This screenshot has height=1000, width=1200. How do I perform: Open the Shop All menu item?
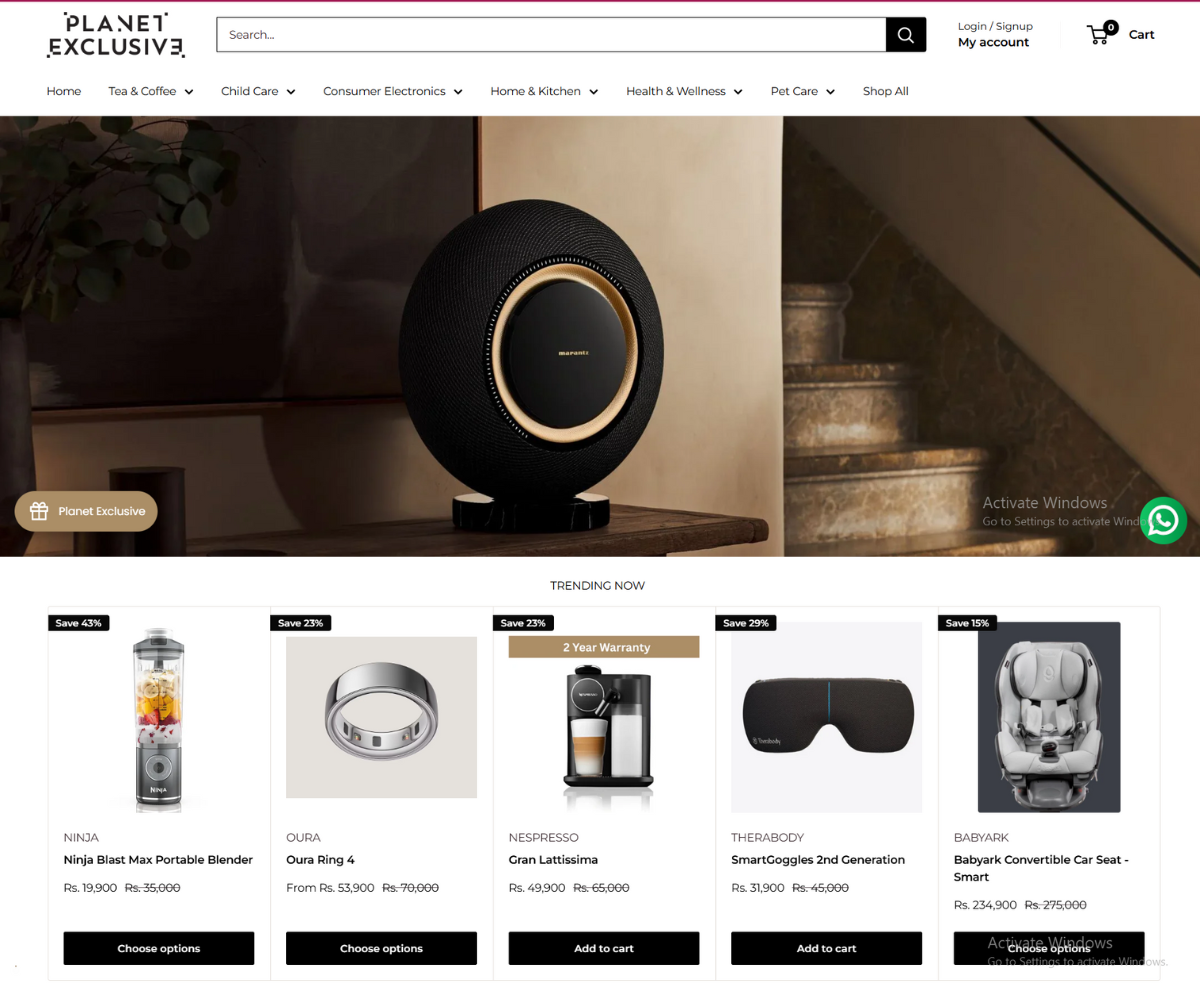[886, 91]
